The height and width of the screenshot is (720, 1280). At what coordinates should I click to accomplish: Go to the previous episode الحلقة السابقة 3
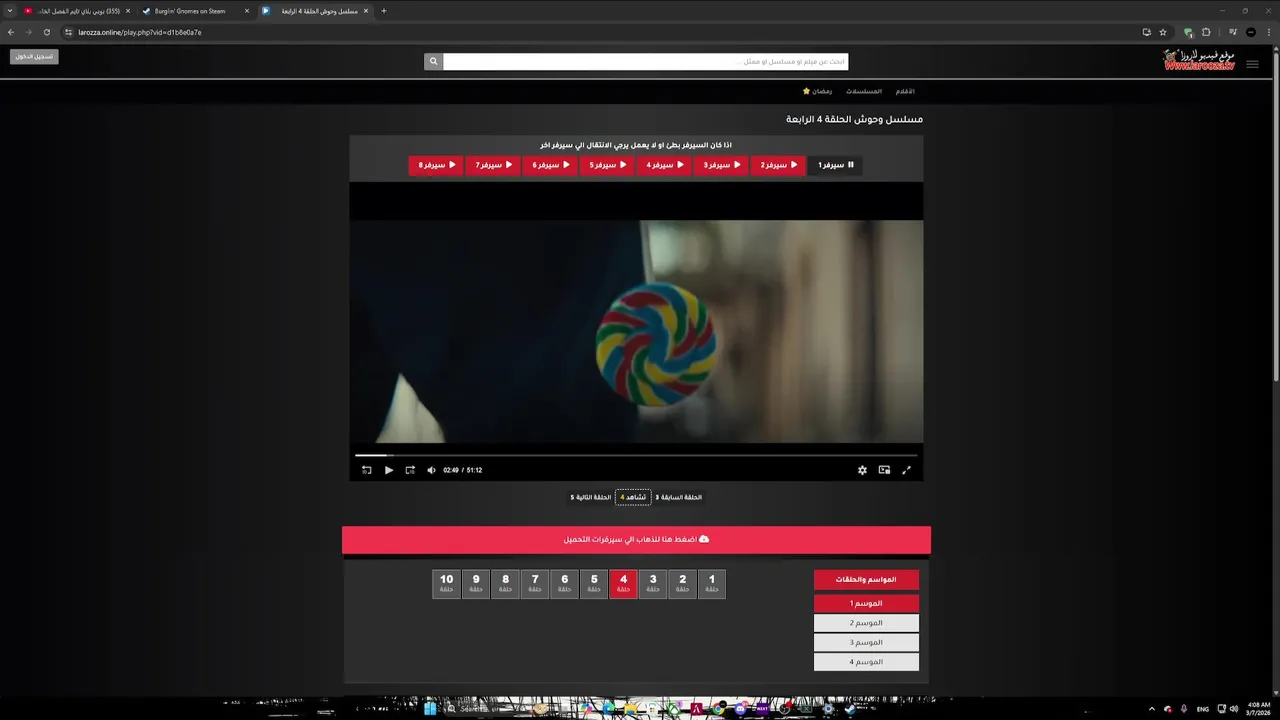pos(678,497)
